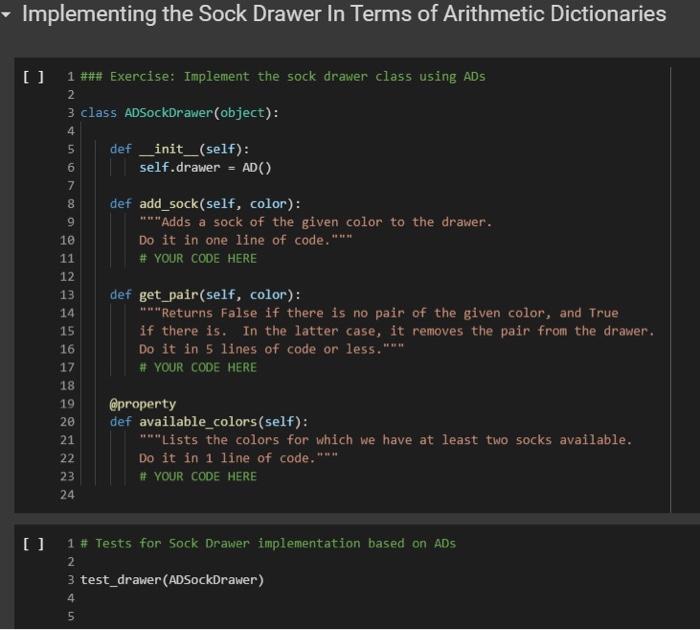This screenshot has height=630, width=700.
Task: Click 'Do it in one line of code.' text
Action: tap(246, 240)
